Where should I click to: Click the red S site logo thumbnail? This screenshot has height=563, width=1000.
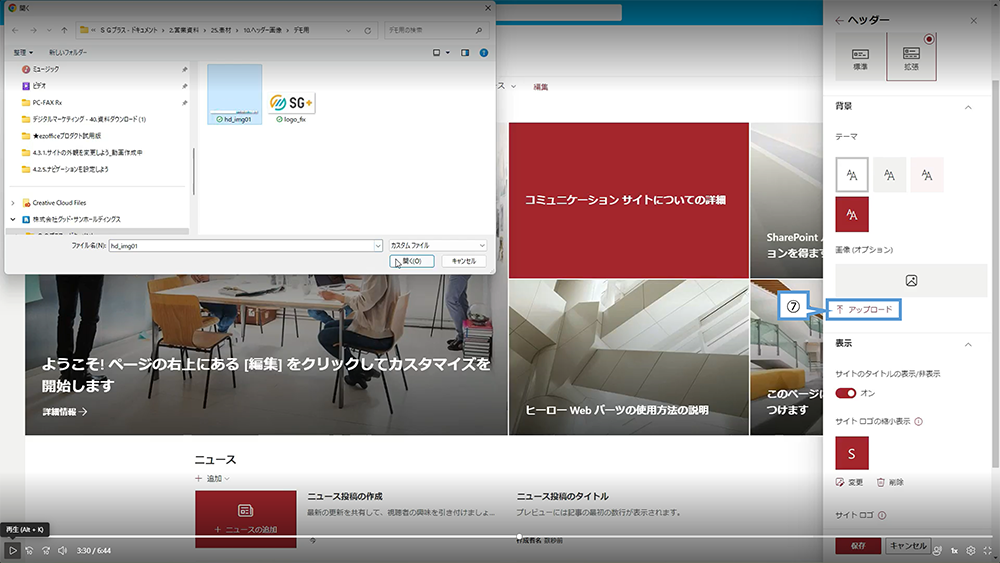point(852,453)
